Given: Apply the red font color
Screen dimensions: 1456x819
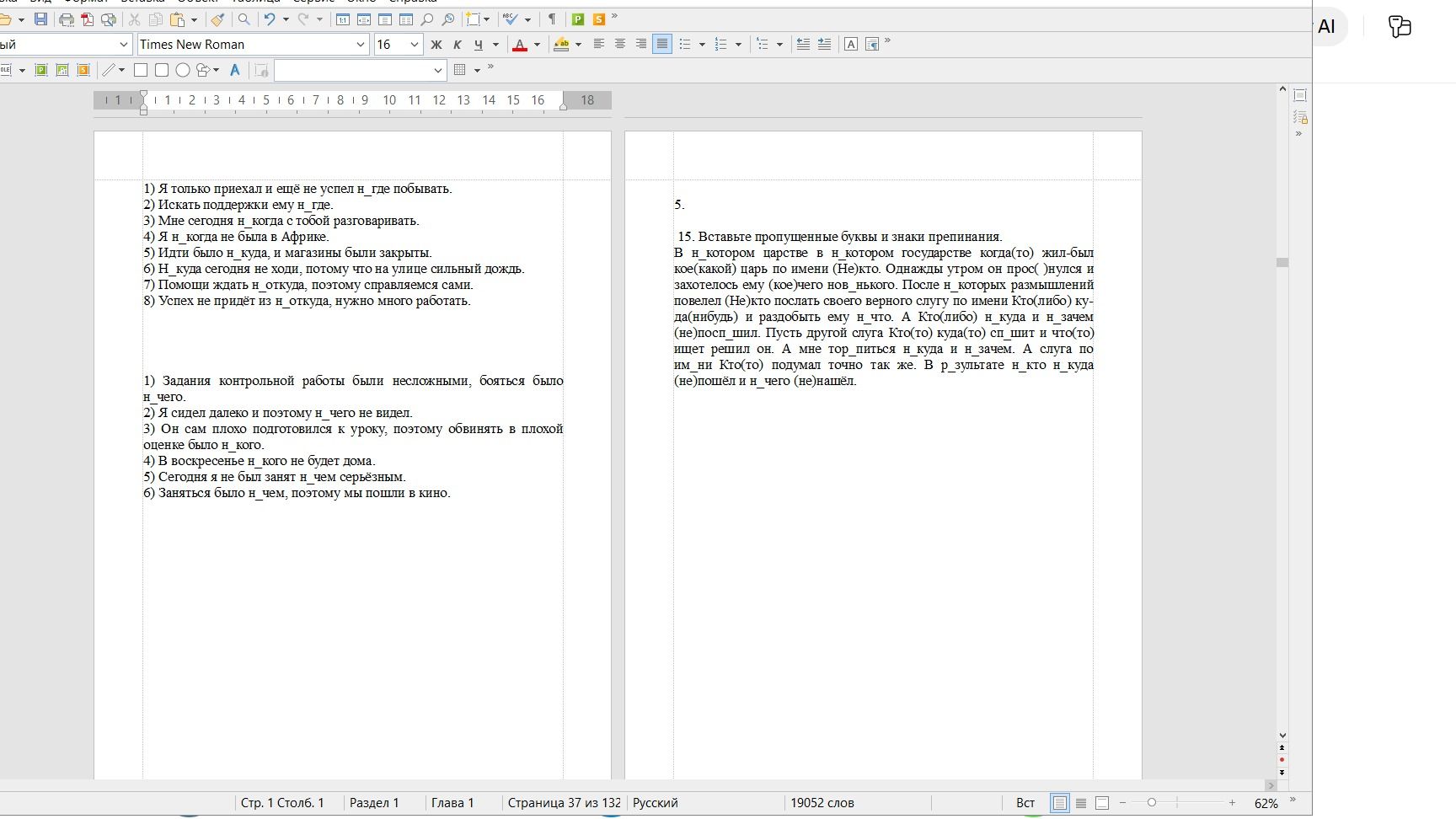Looking at the screenshot, I should pyautogui.click(x=520, y=45).
